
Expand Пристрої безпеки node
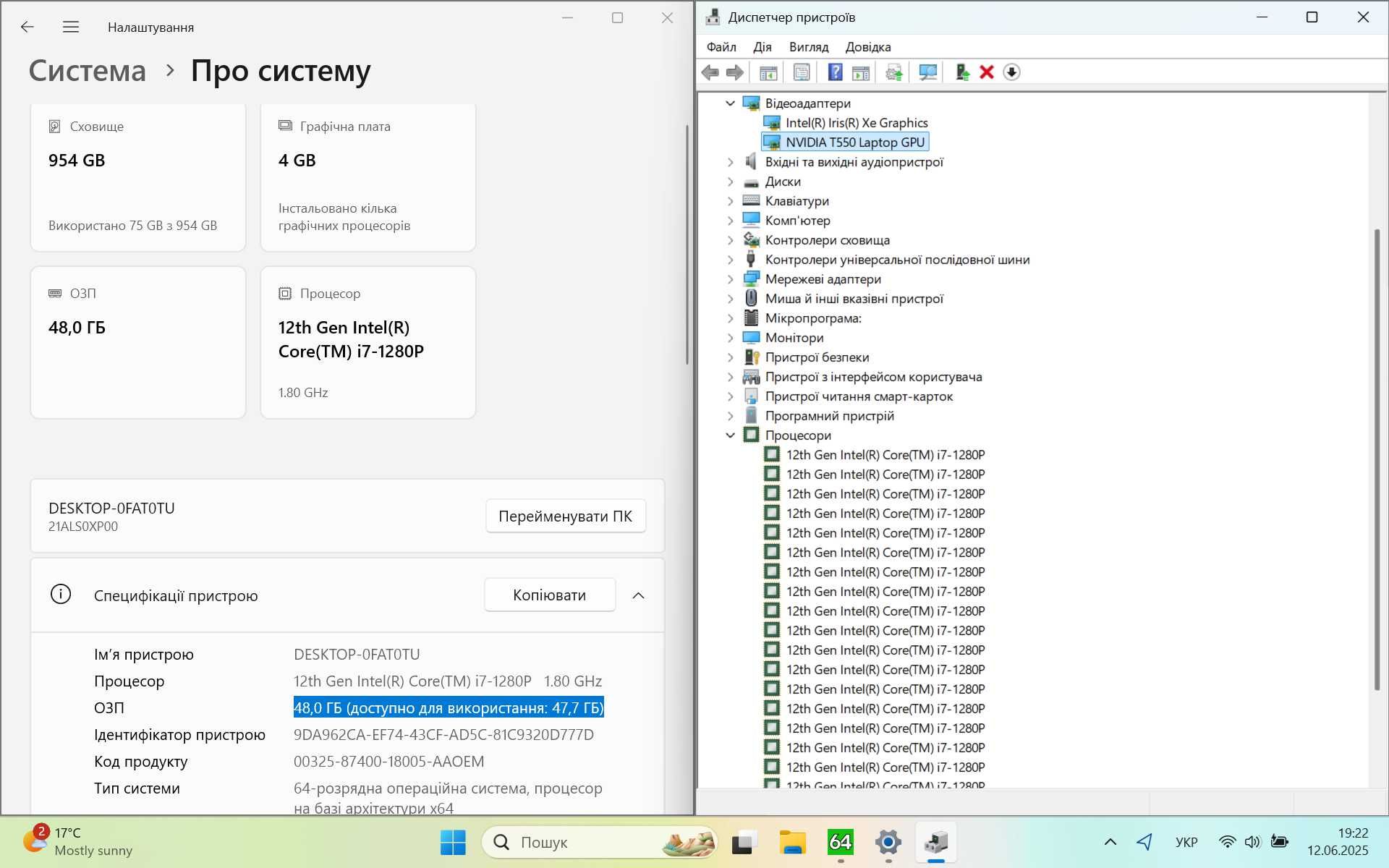(x=730, y=357)
